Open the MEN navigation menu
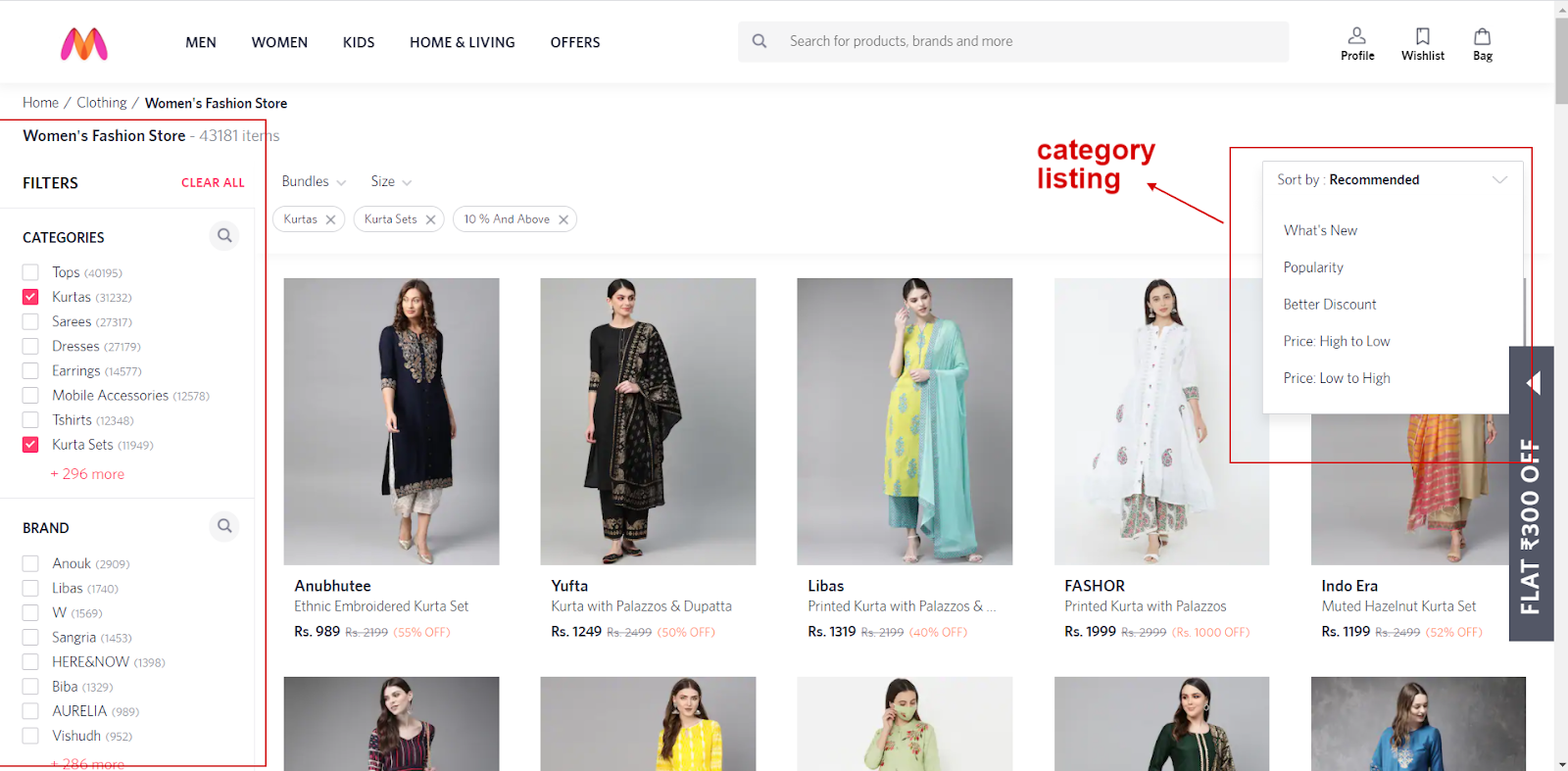The width and height of the screenshot is (1568, 771). pos(201,42)
